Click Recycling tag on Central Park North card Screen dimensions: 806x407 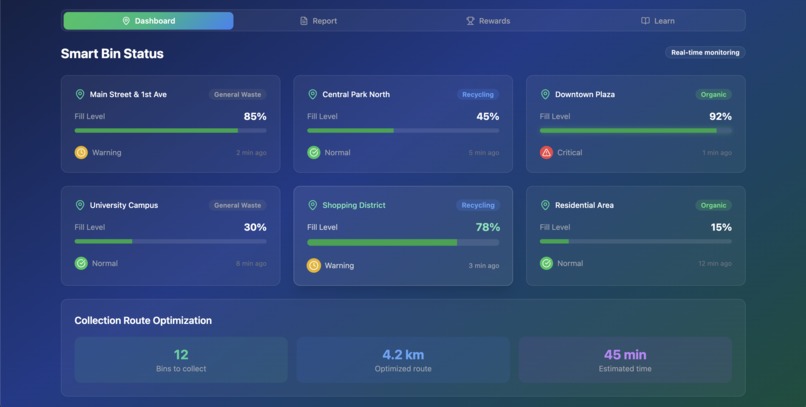(478, 95)
